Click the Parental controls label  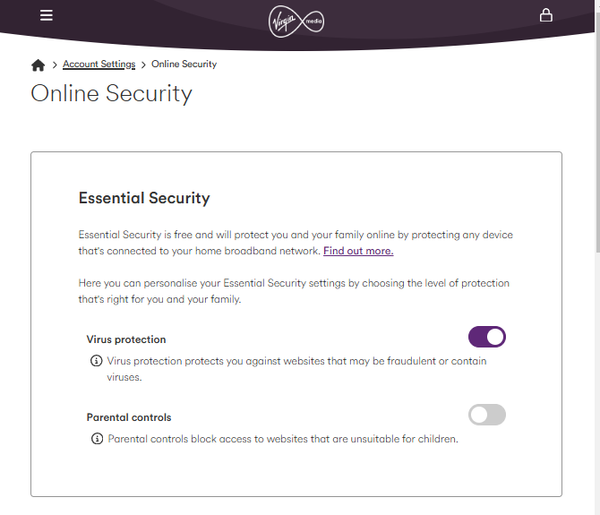tap(129, 417)
